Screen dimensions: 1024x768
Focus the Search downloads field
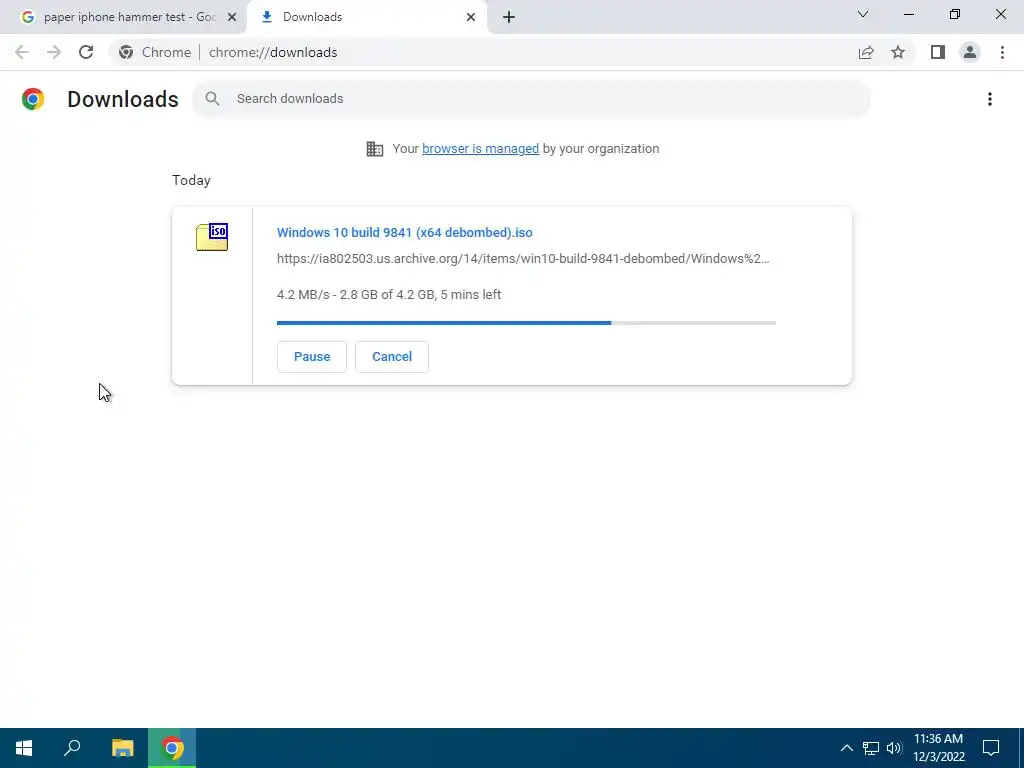click(x=530, y=99)
